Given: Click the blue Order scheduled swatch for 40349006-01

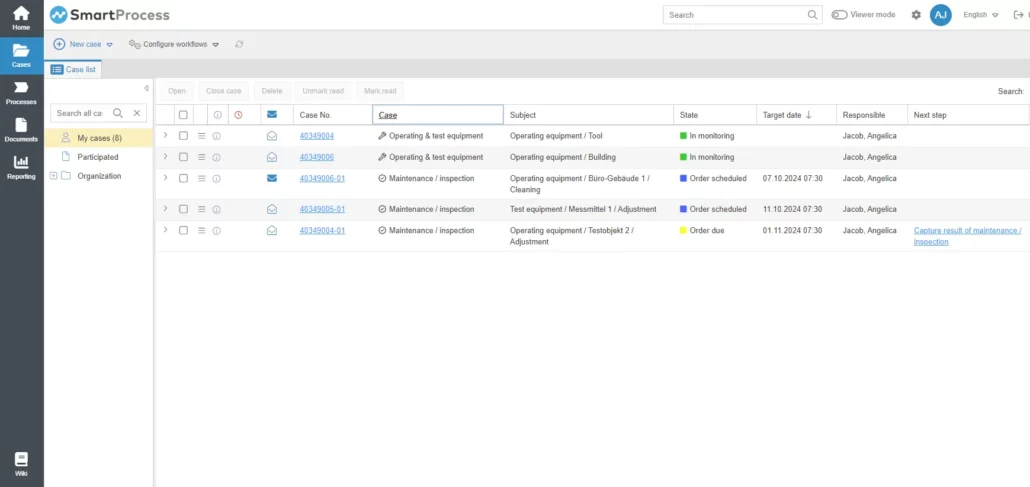Looking at the screenshot, I should 683,178.
